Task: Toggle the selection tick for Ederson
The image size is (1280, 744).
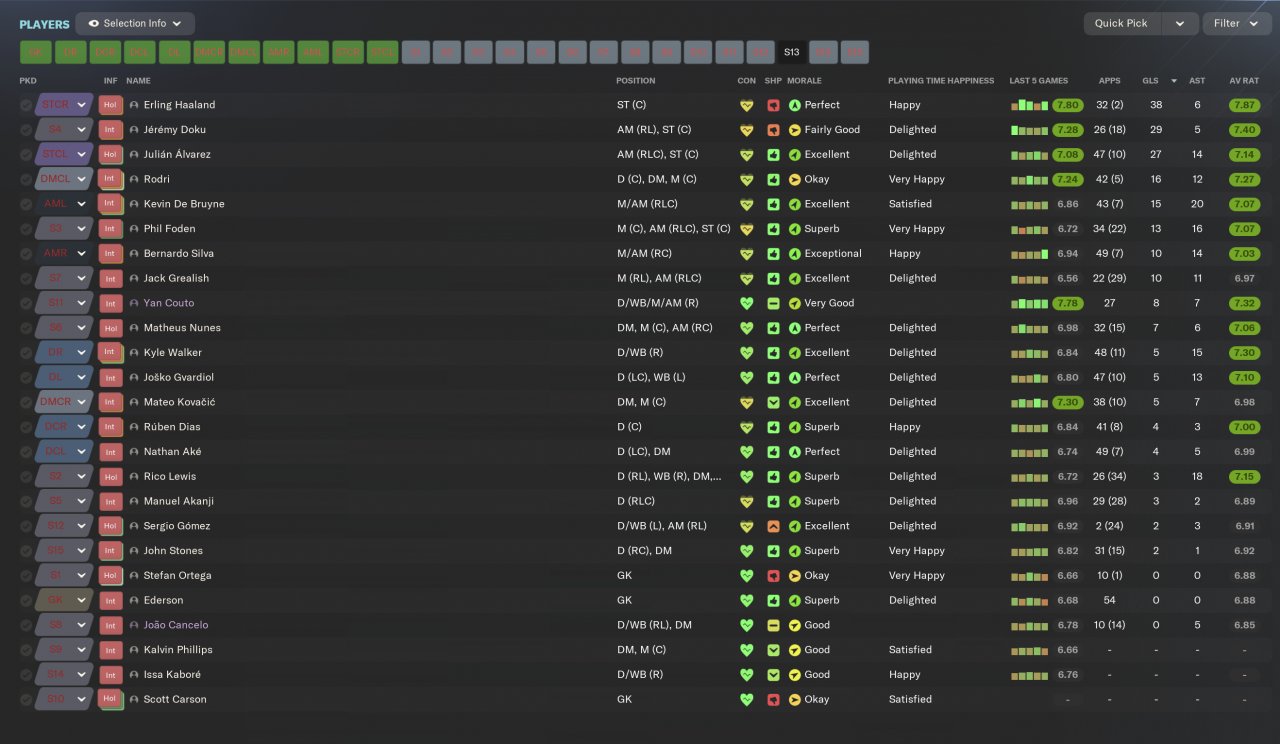Action: (25, 600)
